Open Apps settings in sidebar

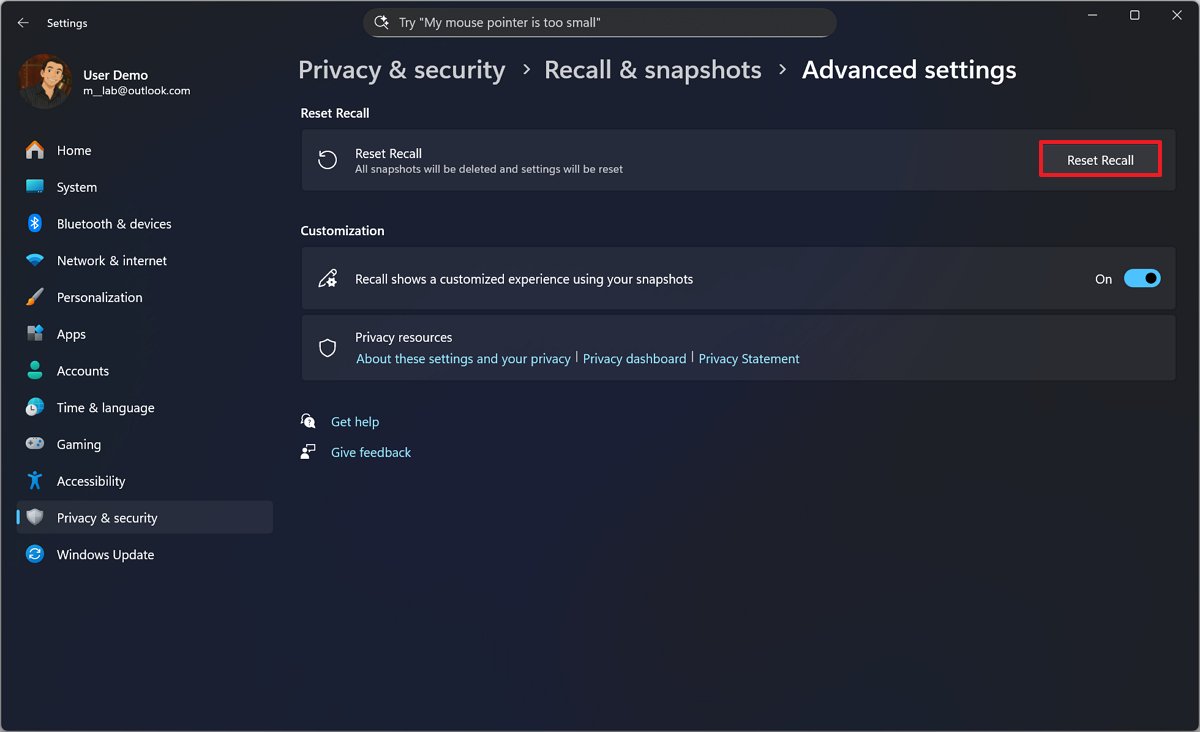tap(71, 333)
